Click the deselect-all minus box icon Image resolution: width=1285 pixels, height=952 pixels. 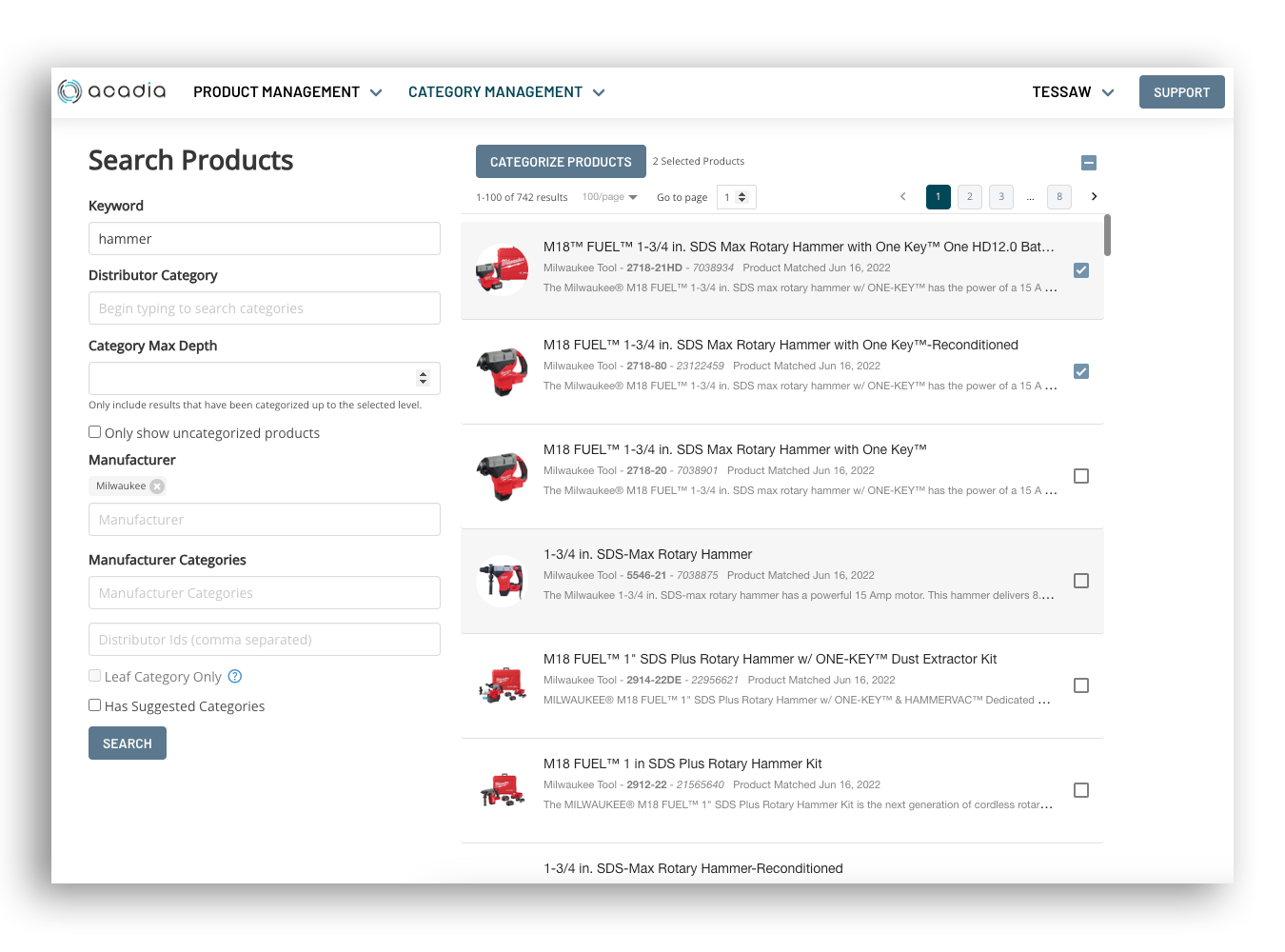tap(1089, 163)
